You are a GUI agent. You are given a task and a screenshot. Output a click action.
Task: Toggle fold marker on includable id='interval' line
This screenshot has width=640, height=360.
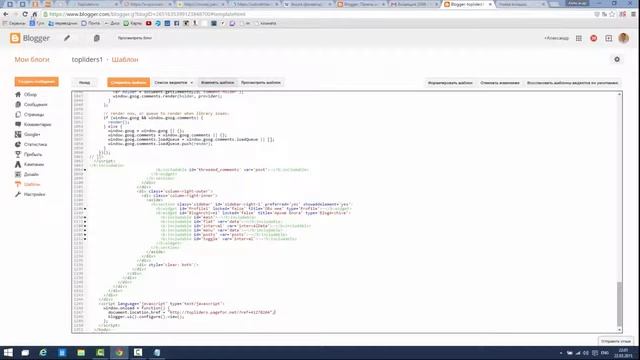[x=85, y=226]
